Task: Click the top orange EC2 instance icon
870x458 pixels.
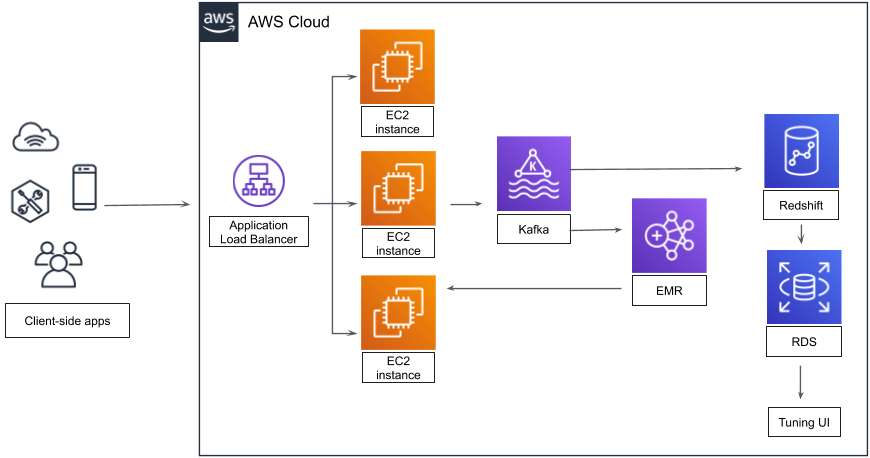Action: pos(397,67)
